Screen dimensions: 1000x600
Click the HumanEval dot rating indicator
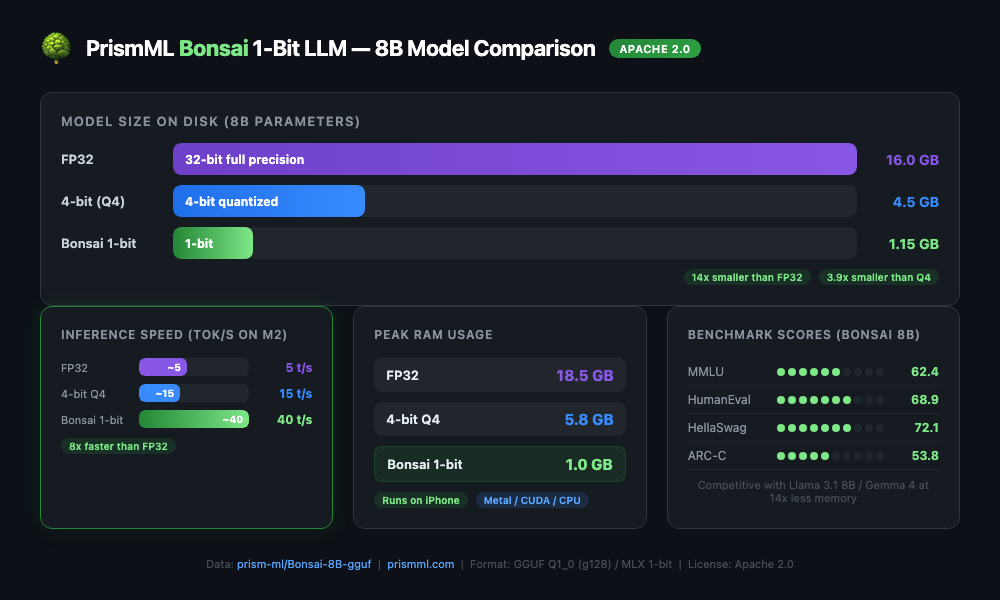point(830,400)
